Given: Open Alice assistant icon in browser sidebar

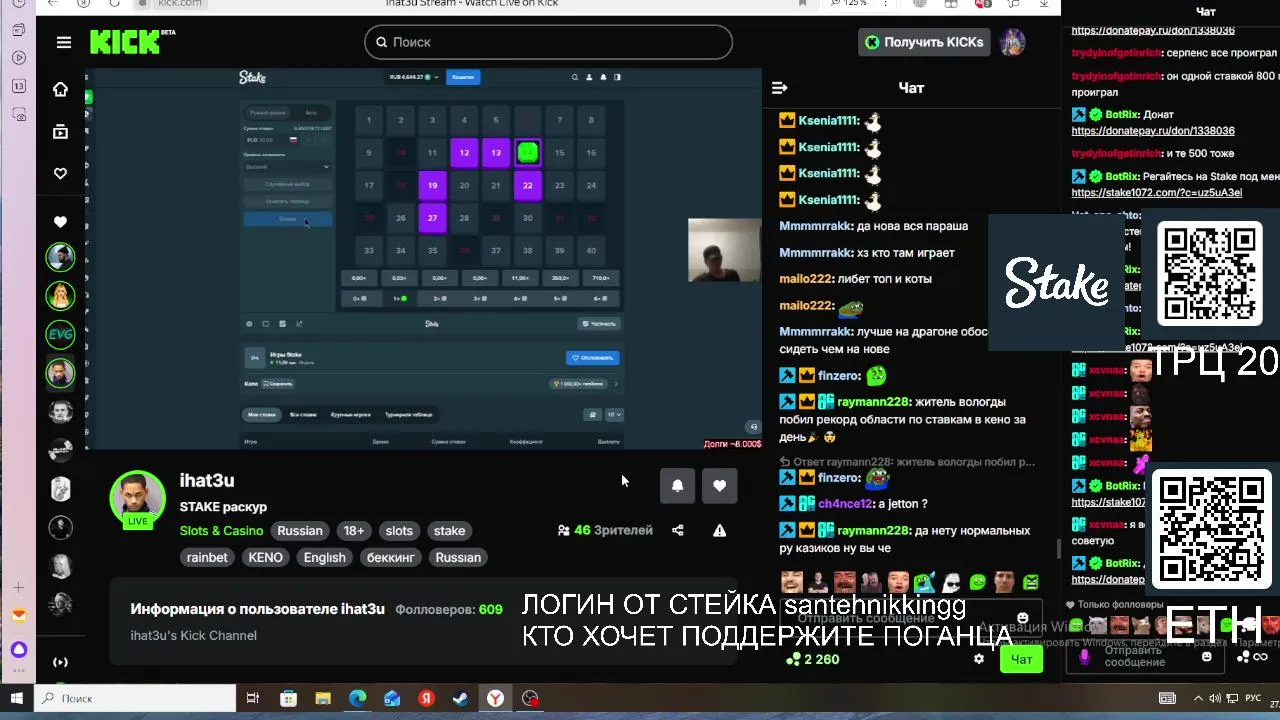Looking at the screenshot, I should (x=18, y=650).
